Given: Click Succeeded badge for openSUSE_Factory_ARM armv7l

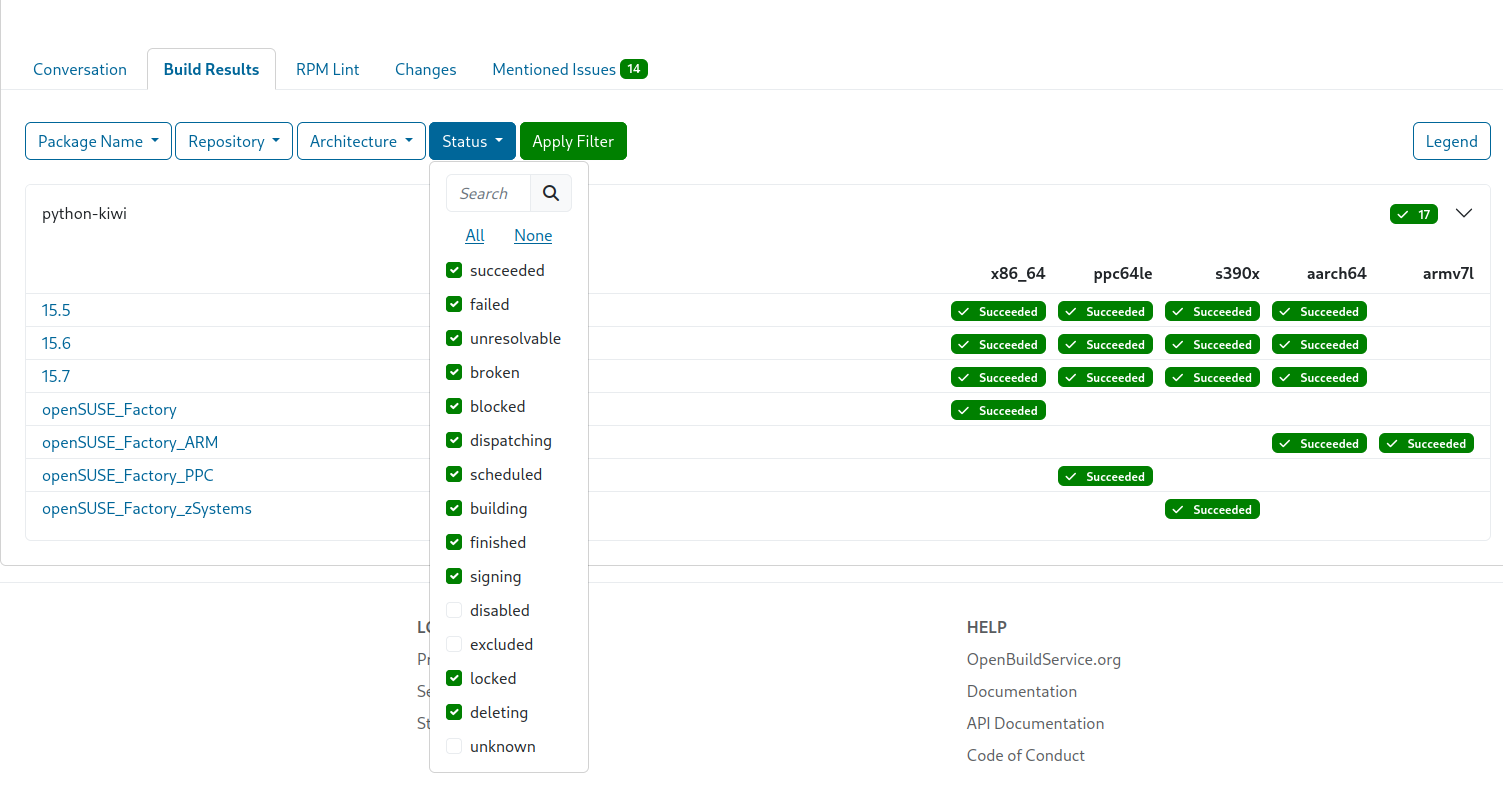Looking at the screenshot, I should 1426,443.
